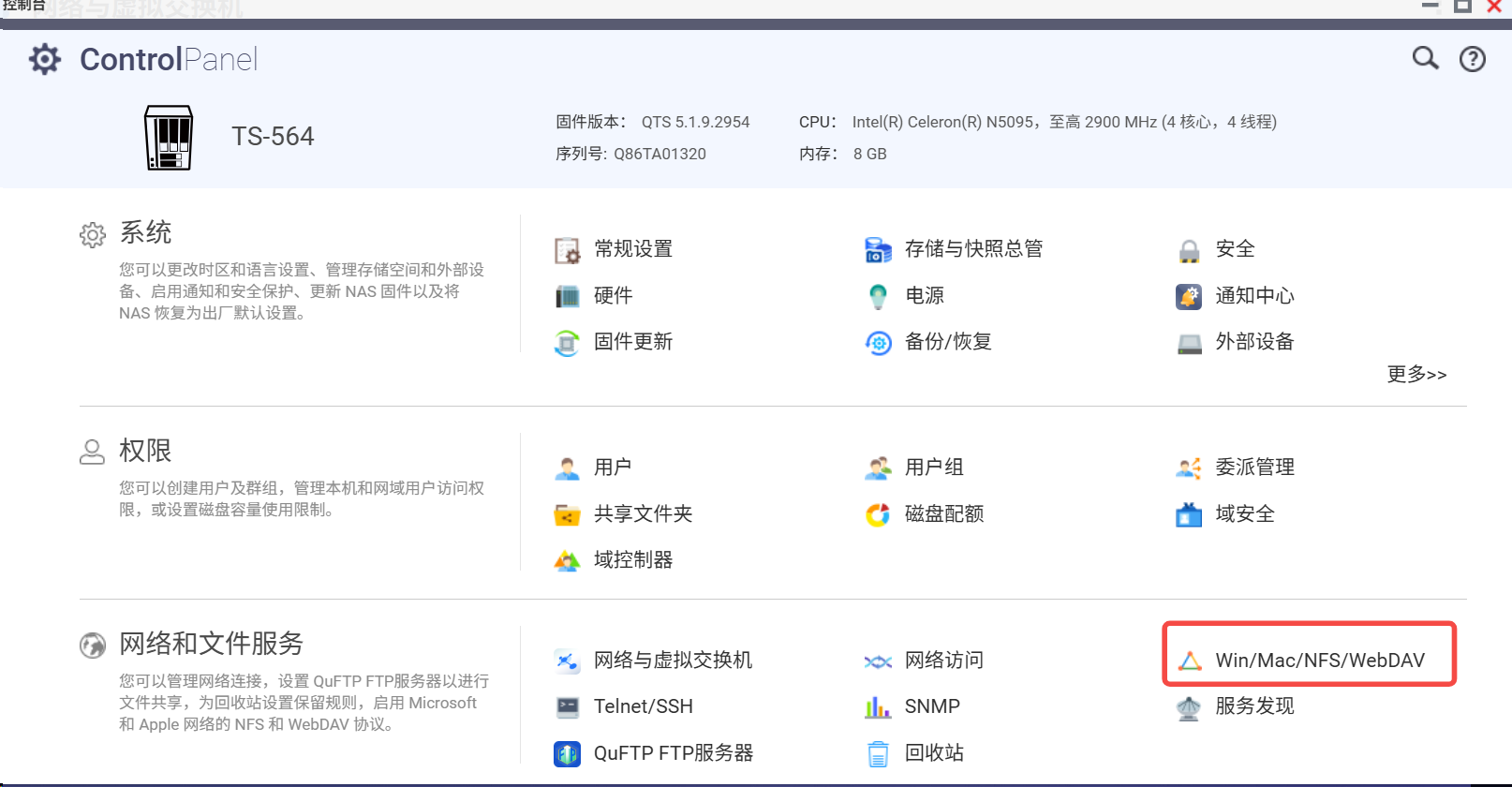The image size is (1512, 787).
Task: Open the 备份/恢复 icon
Action: click(x=878, y=343)
